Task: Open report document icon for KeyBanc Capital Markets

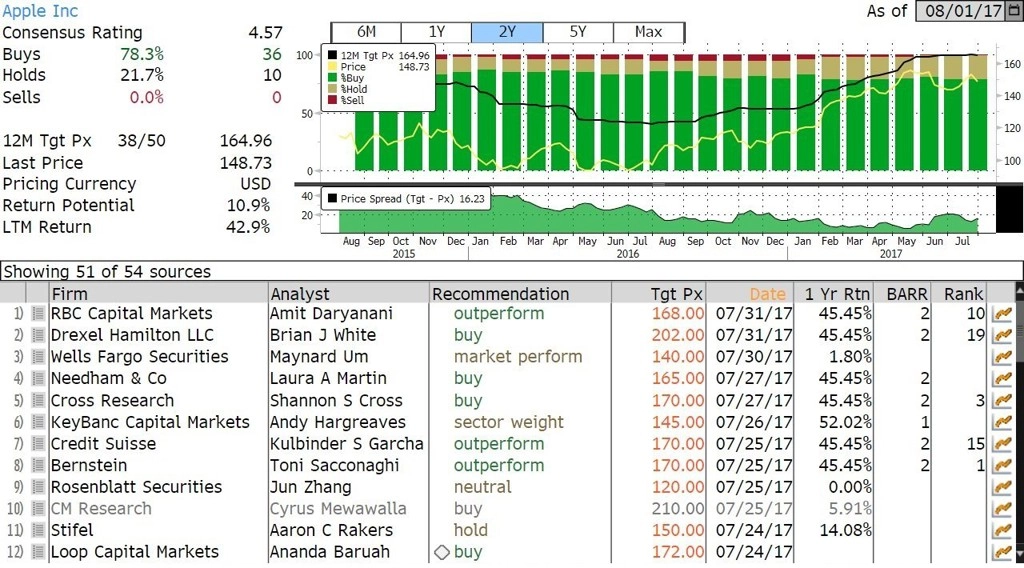Action: 38,422
